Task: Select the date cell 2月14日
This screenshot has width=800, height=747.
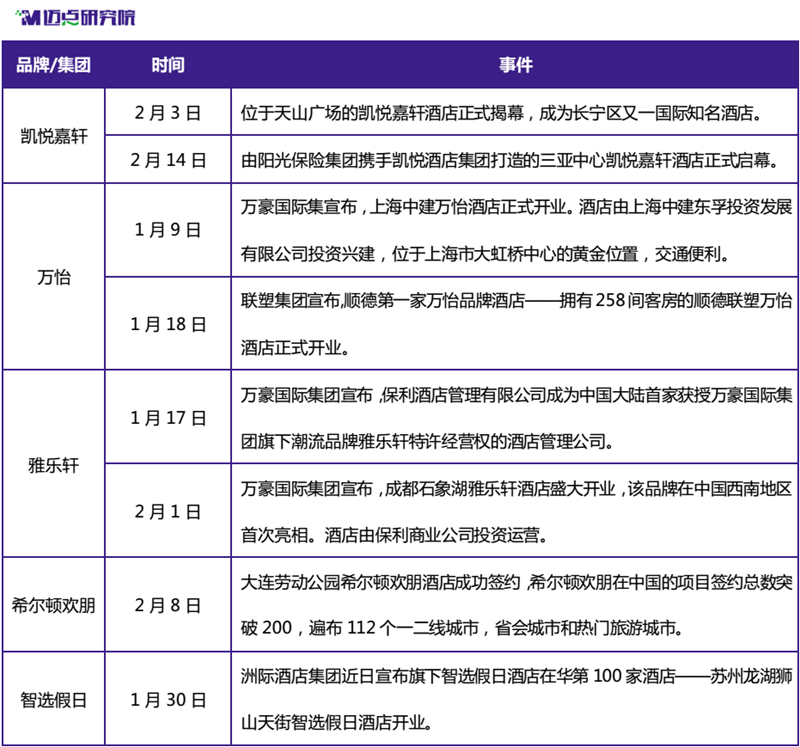Action: (168, 160)
